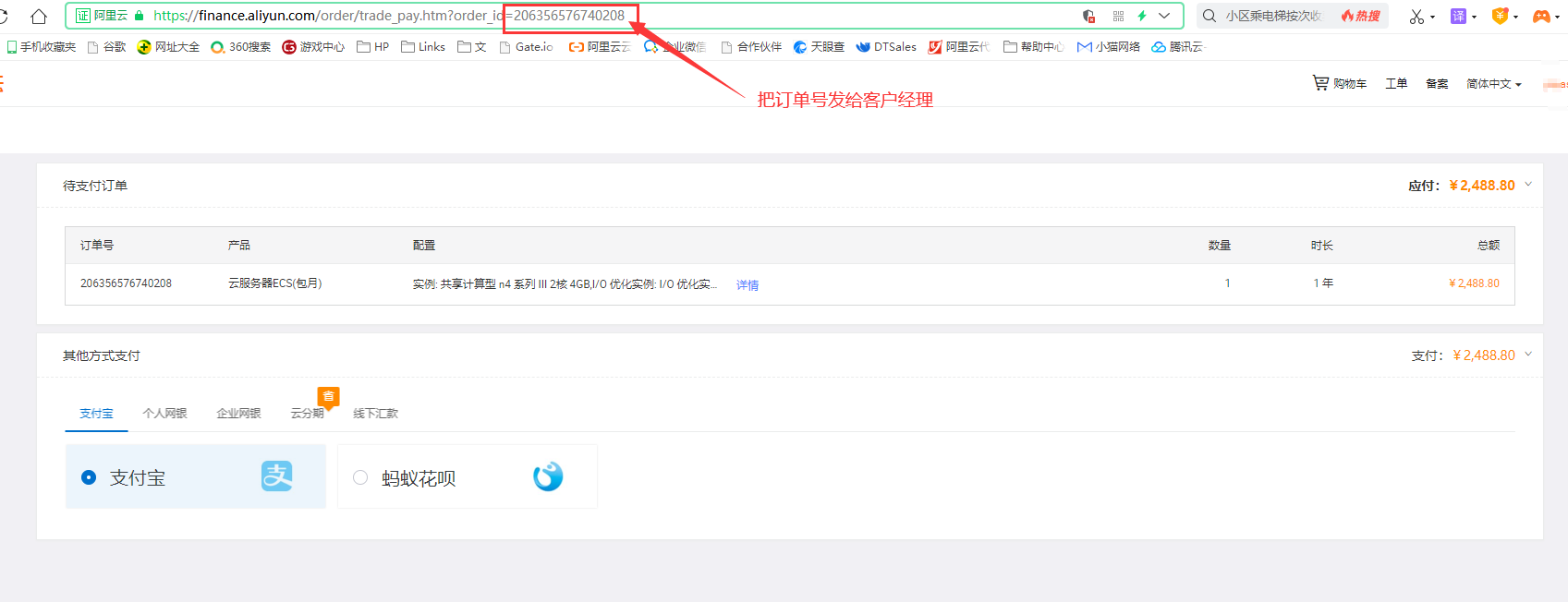Viewport: 1568px width, 602px height.
Task: Open the 购物车 shopping cart link
Action: coord(1340,84)
